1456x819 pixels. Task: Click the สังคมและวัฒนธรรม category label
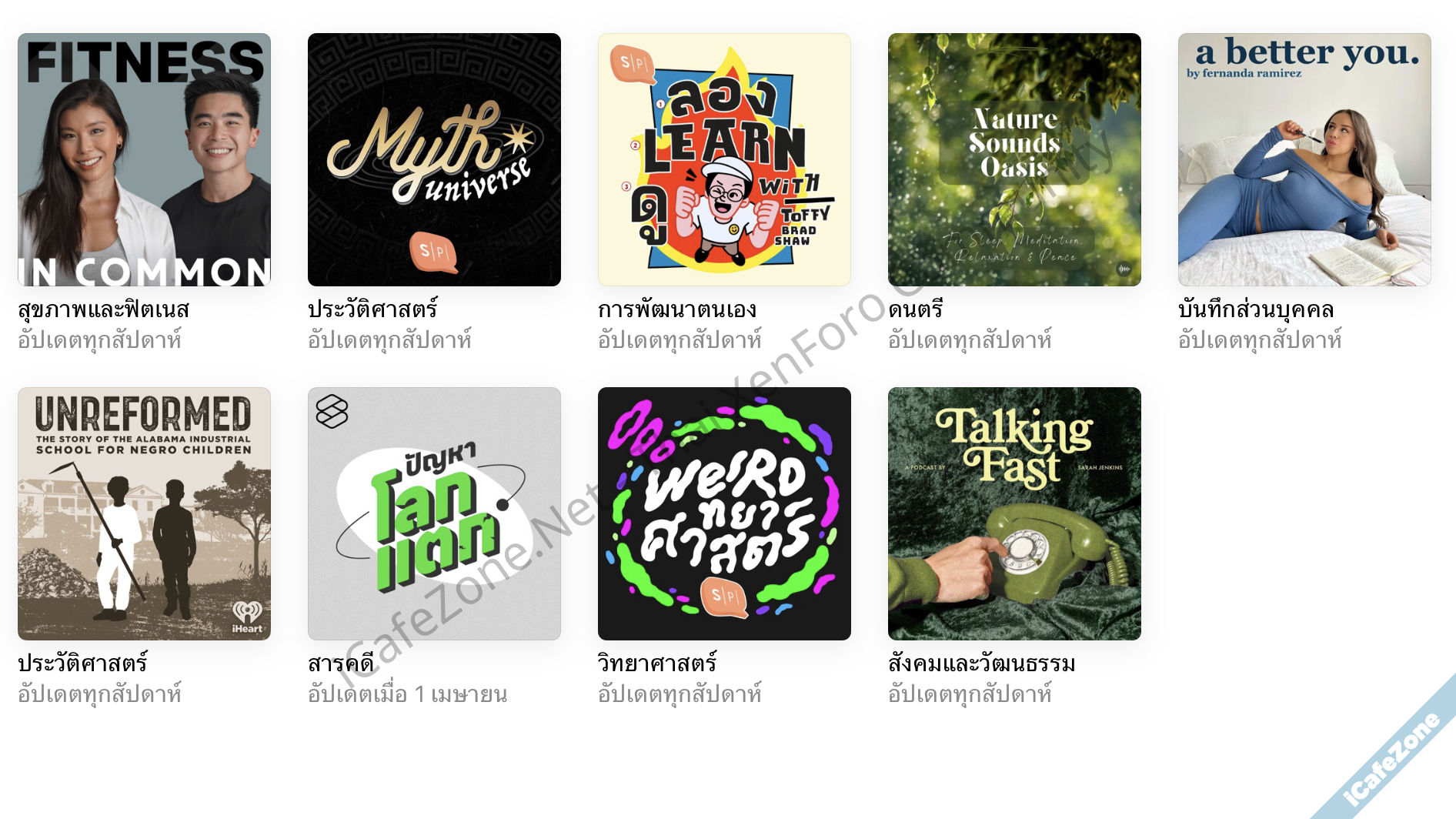pos(982,664)
